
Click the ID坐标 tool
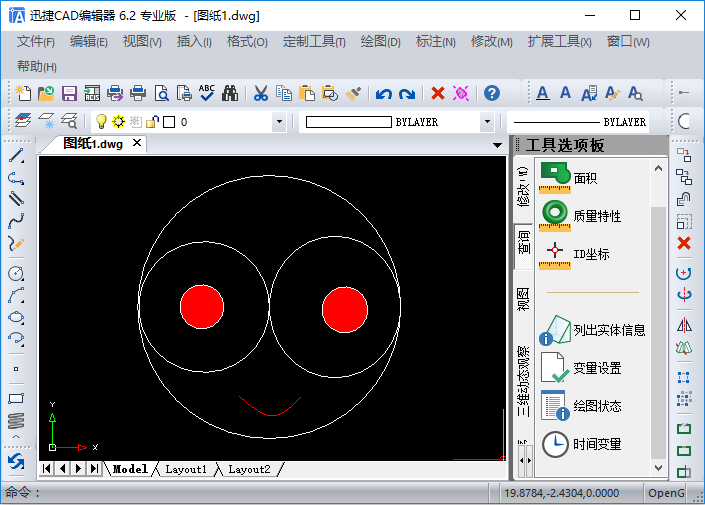(x=575, y=254)
